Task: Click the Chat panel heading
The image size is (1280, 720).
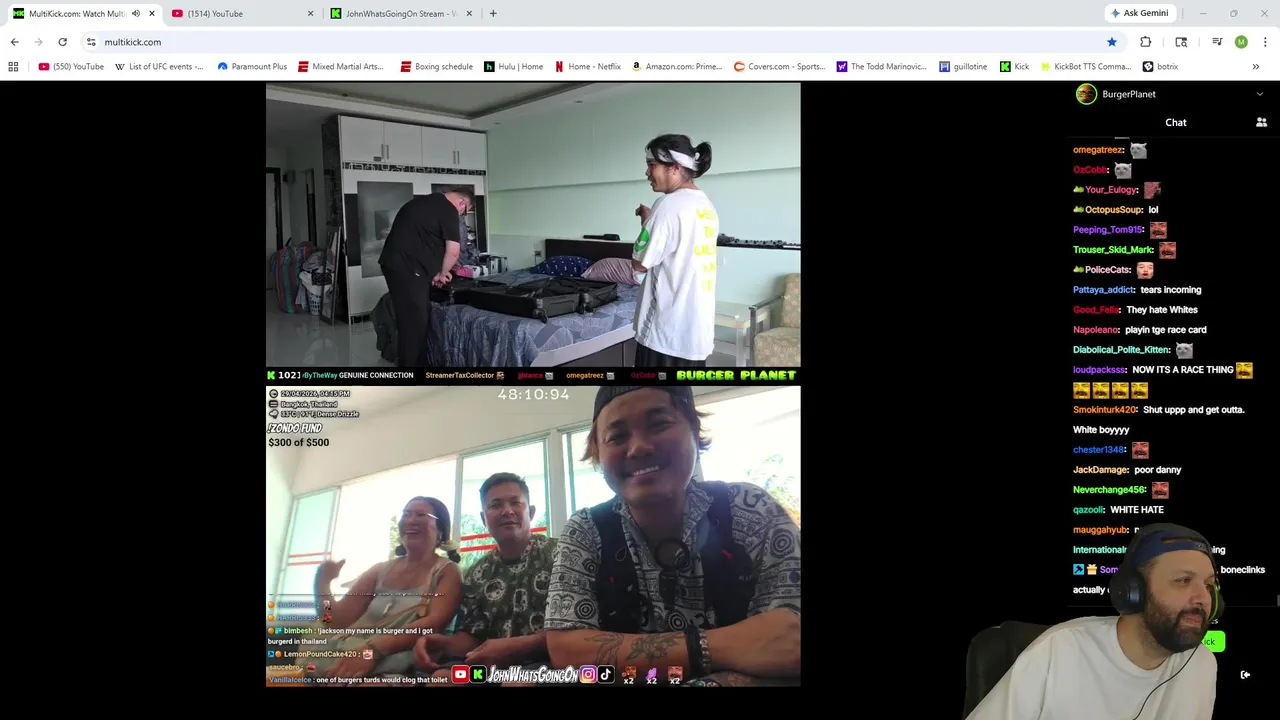Action: (x=1176, y=122)
